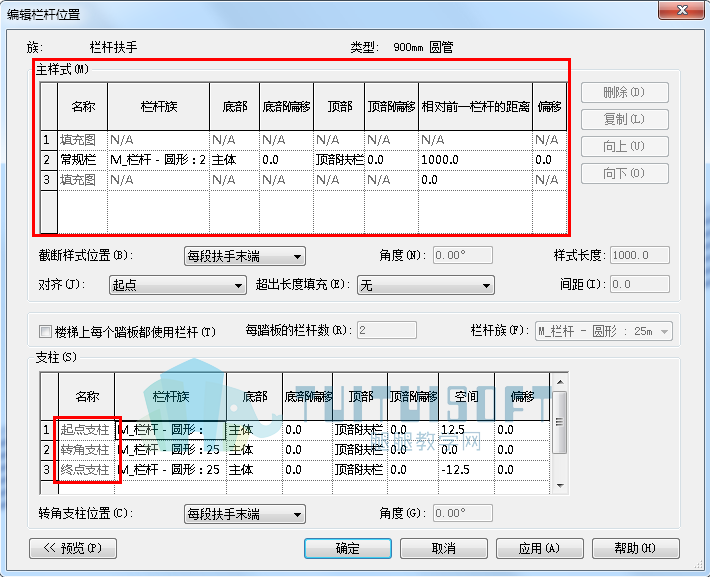Click cell M_栏杆 - 圆形 : 2 in main pattern
Screen dimensions: 710x577
tap(158, 160)
